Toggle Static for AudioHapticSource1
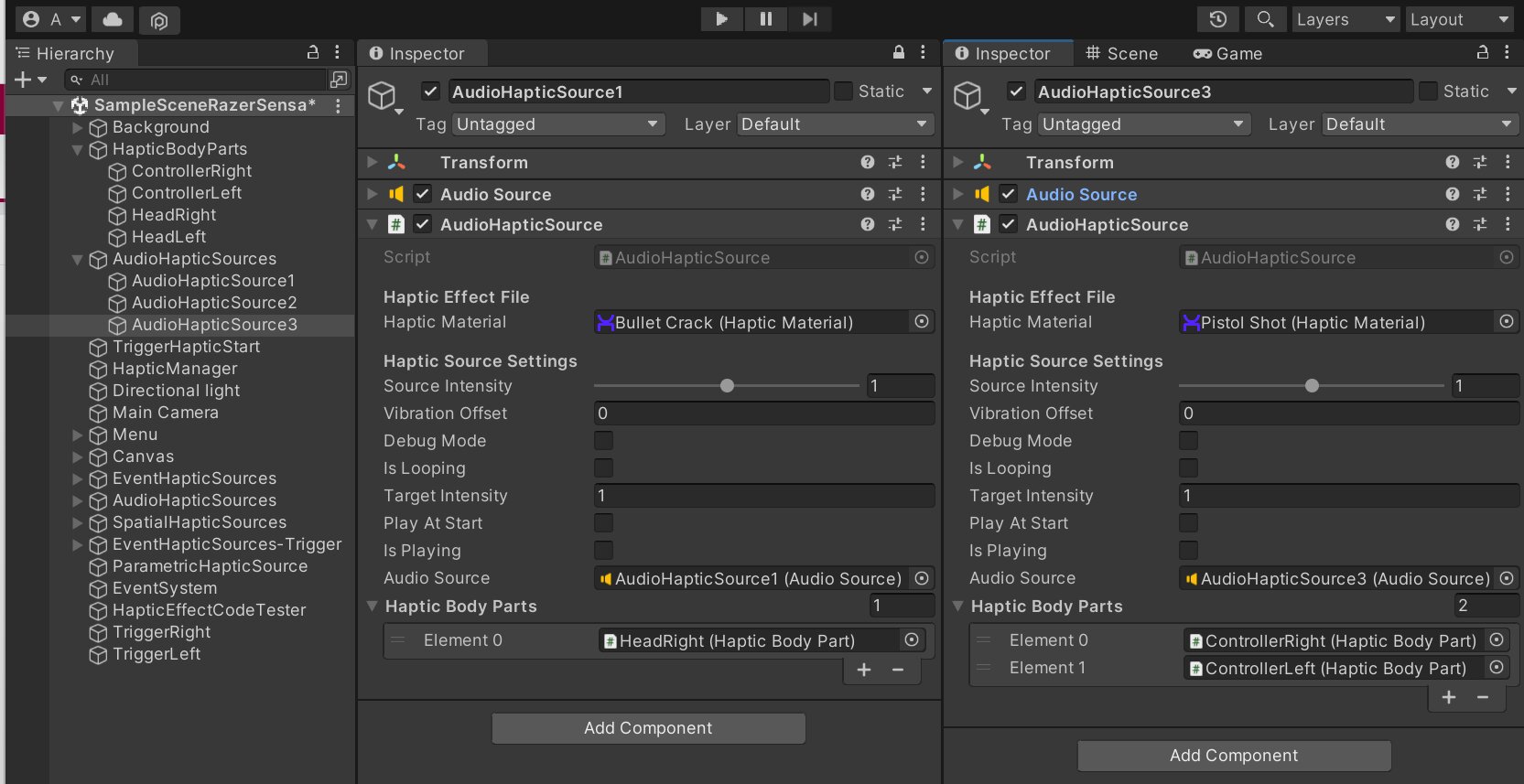This screenshot has height=784, width=1524. [844, 91]
